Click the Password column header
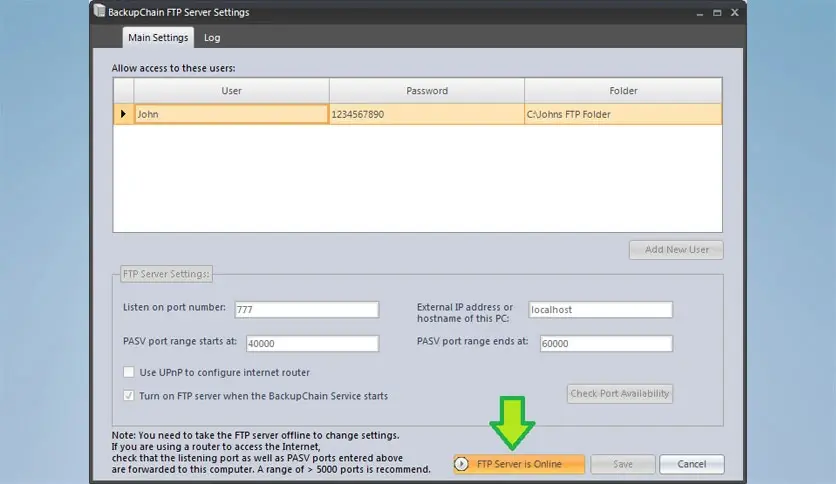The image size is (836, 484). click(x=427, y=91)
